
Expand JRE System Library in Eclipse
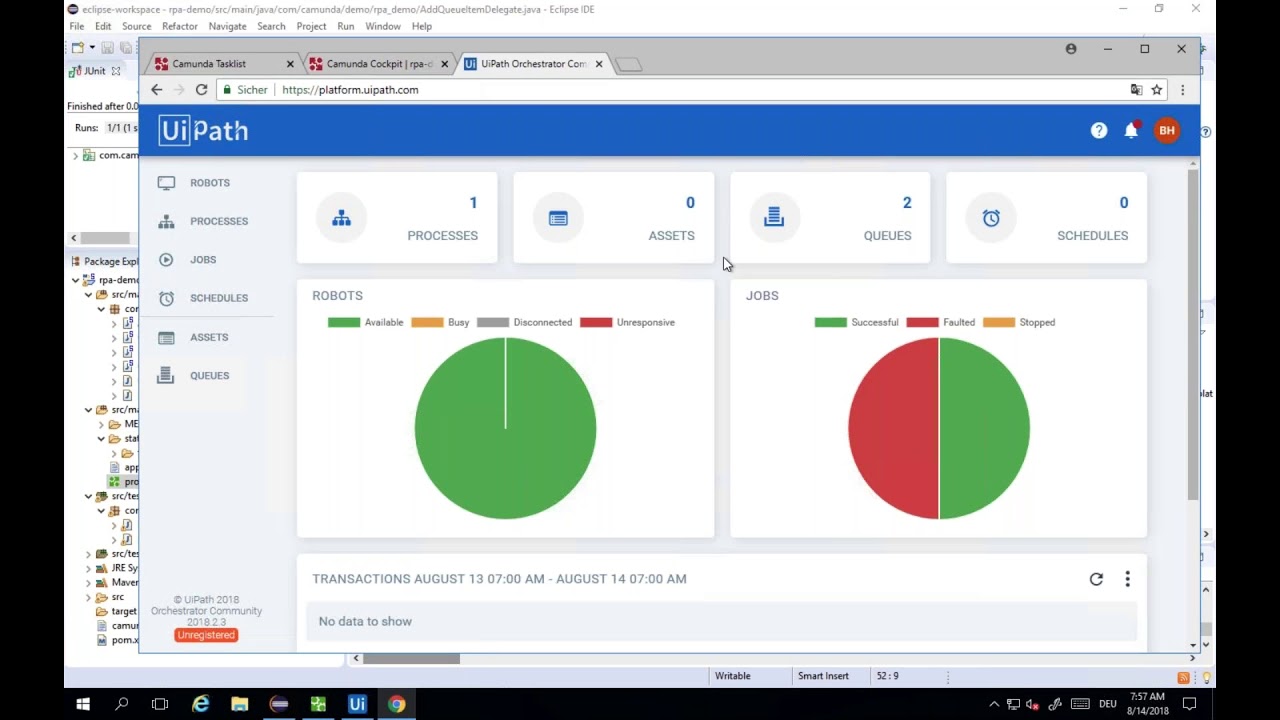pyautogui.click(x=88, y=568)
